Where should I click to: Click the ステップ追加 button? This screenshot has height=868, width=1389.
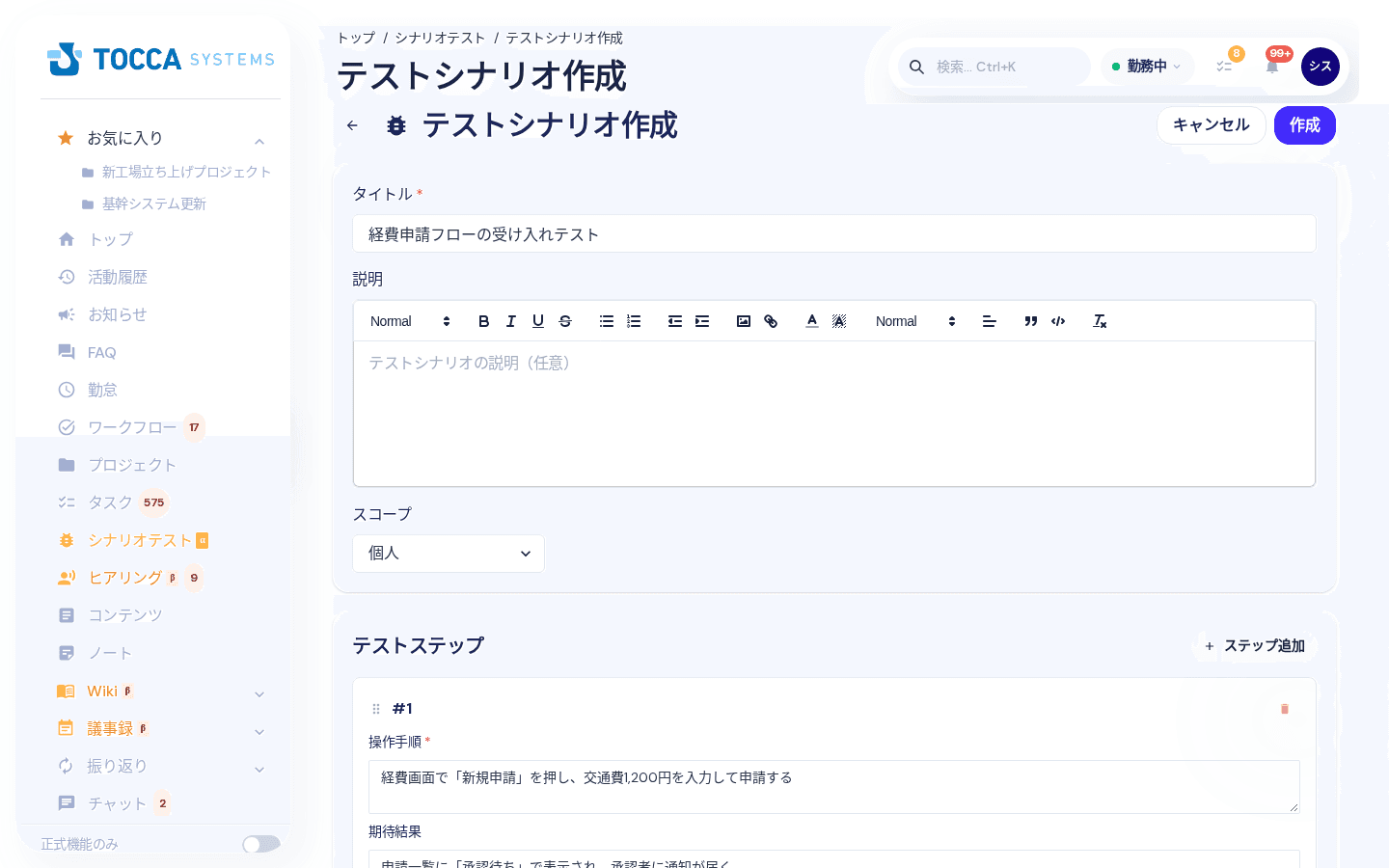pos(1254,646)
